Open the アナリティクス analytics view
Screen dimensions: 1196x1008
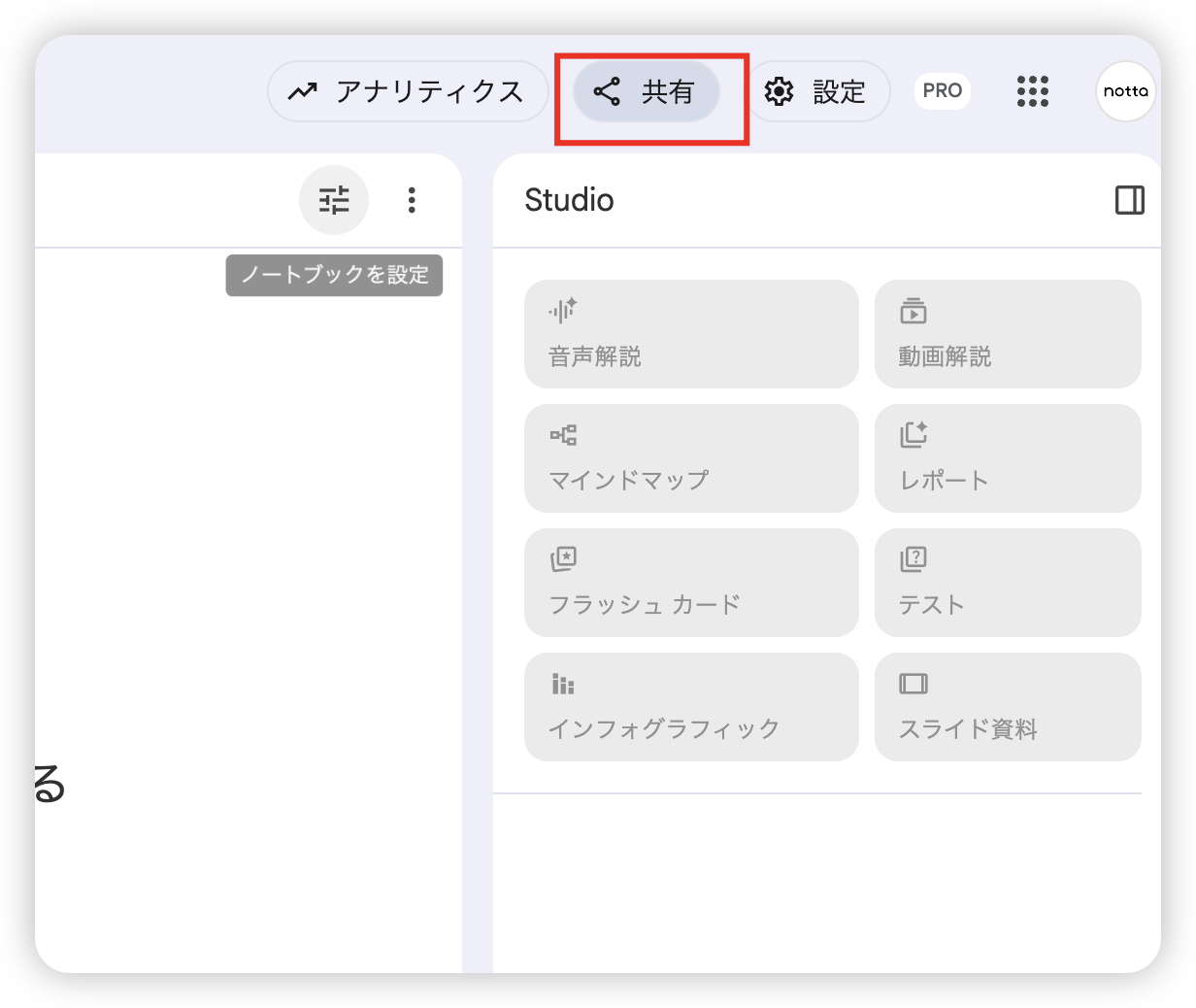(408, 92)
